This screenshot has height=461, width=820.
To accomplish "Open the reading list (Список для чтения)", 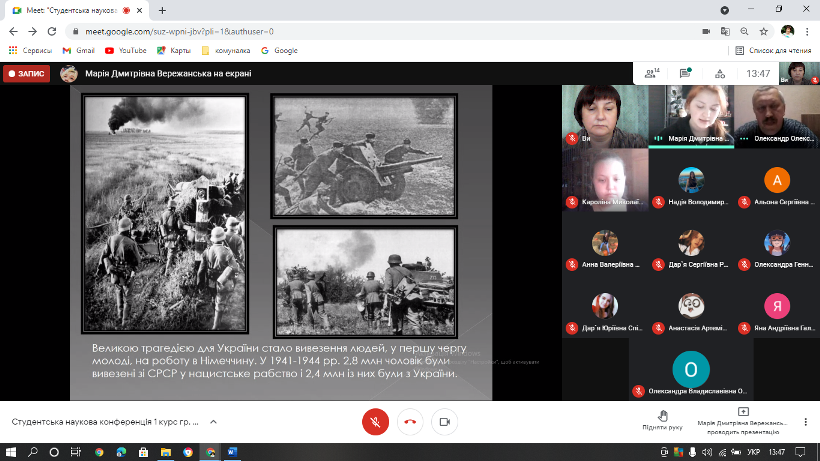I will pyautogui.click(x=770, y=50).
